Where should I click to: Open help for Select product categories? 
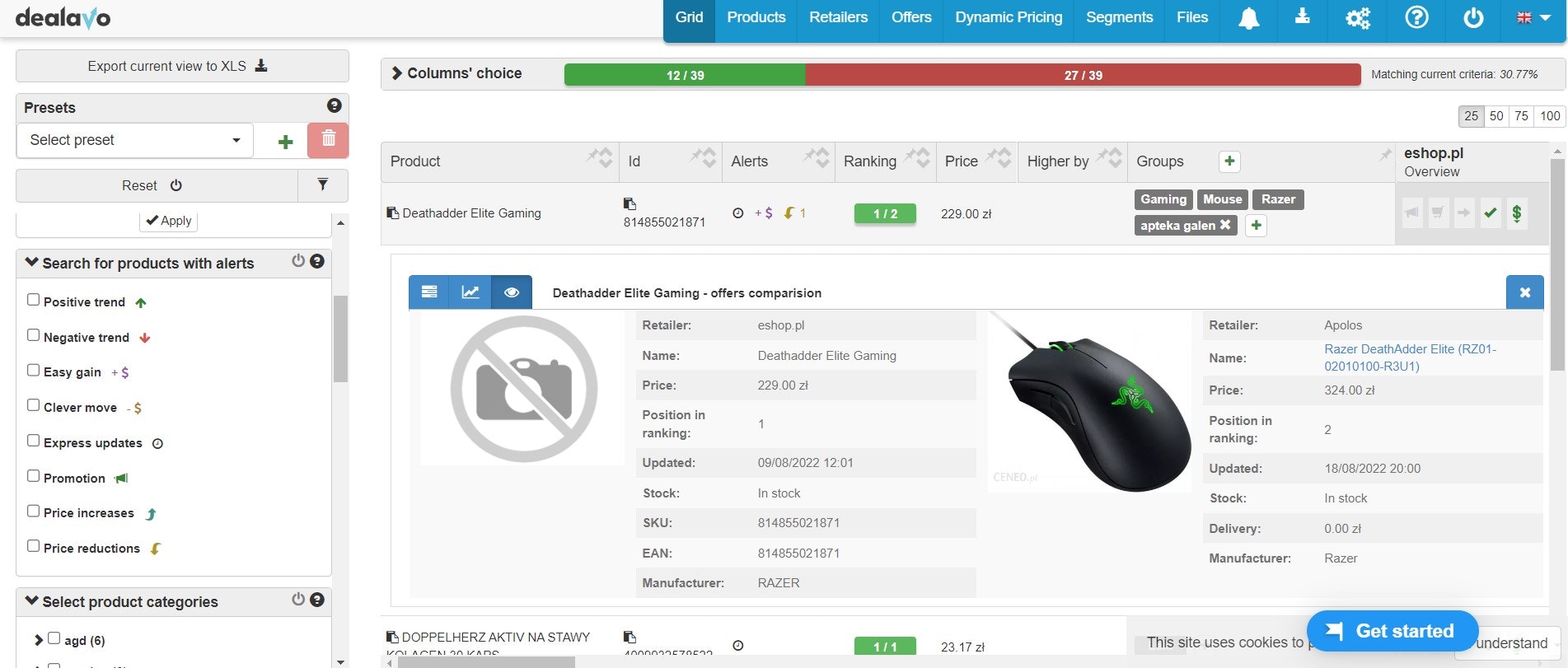pyautogui.click(x=317, y=600)
